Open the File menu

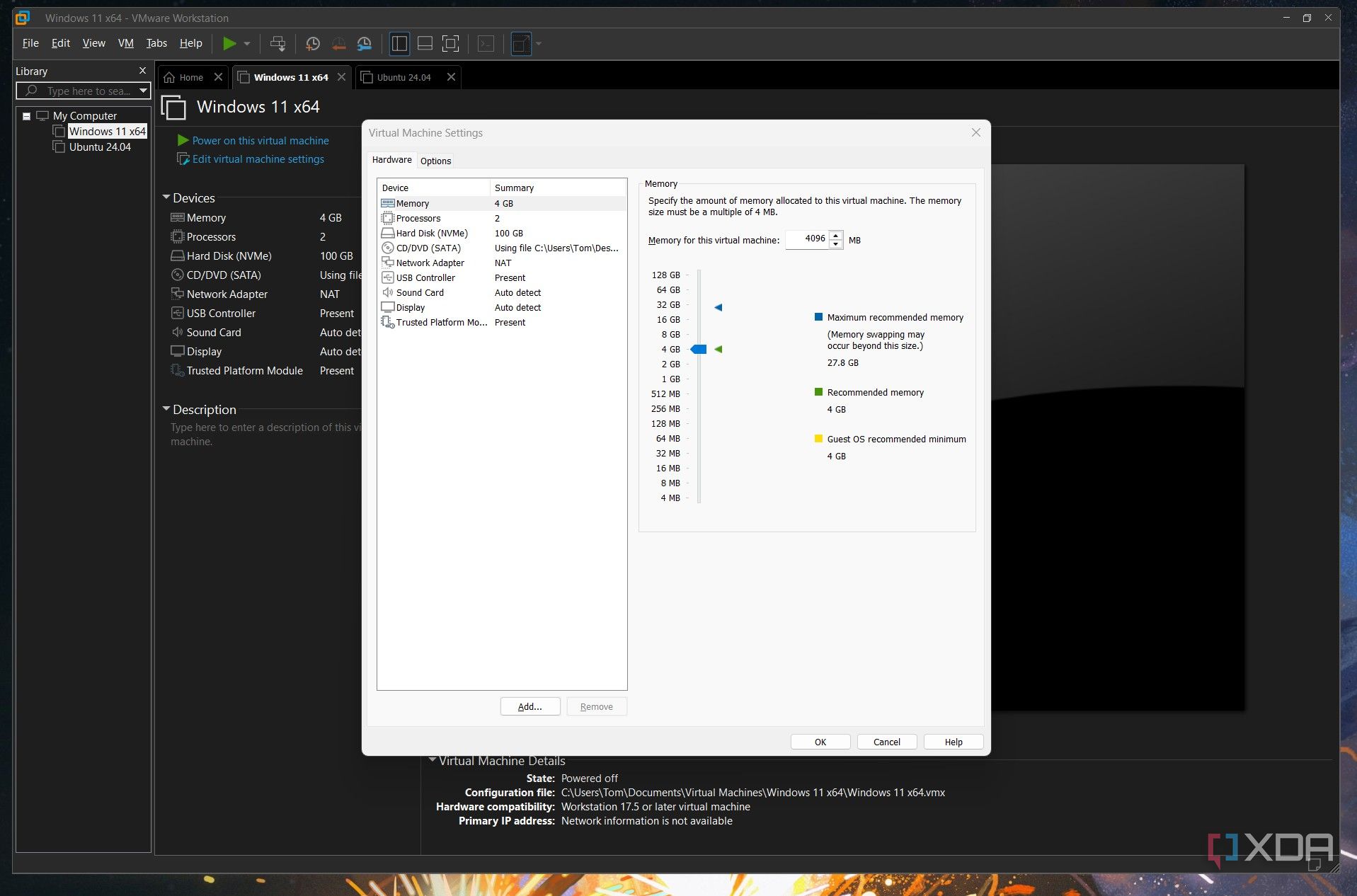pyautogui.click(x=30, y=43)
